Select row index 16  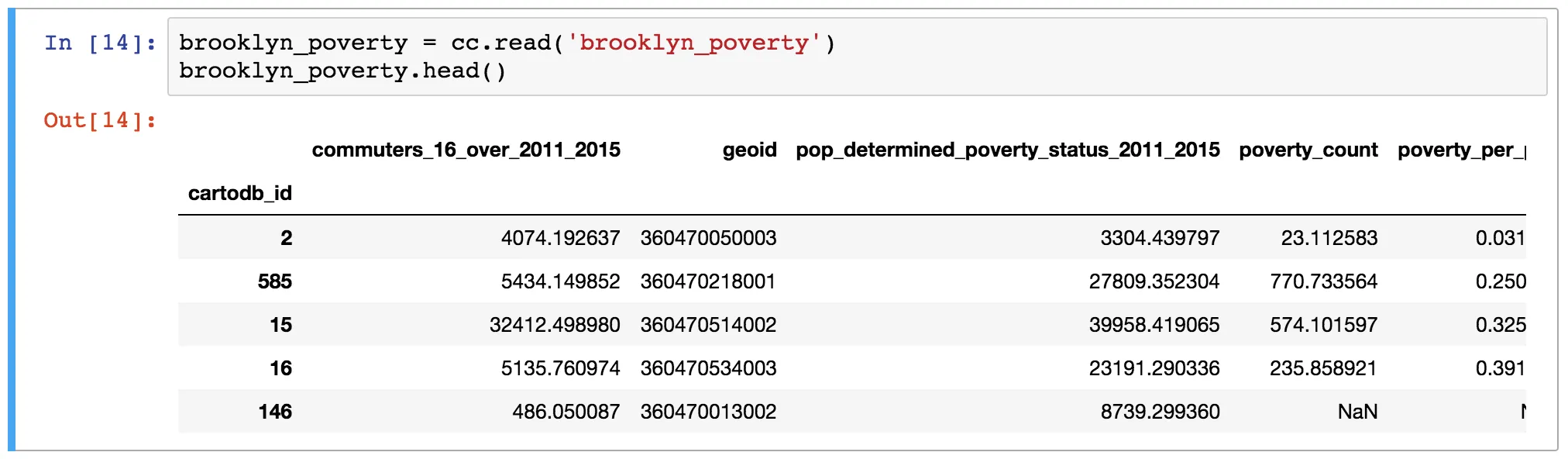(x=280, y=368)
